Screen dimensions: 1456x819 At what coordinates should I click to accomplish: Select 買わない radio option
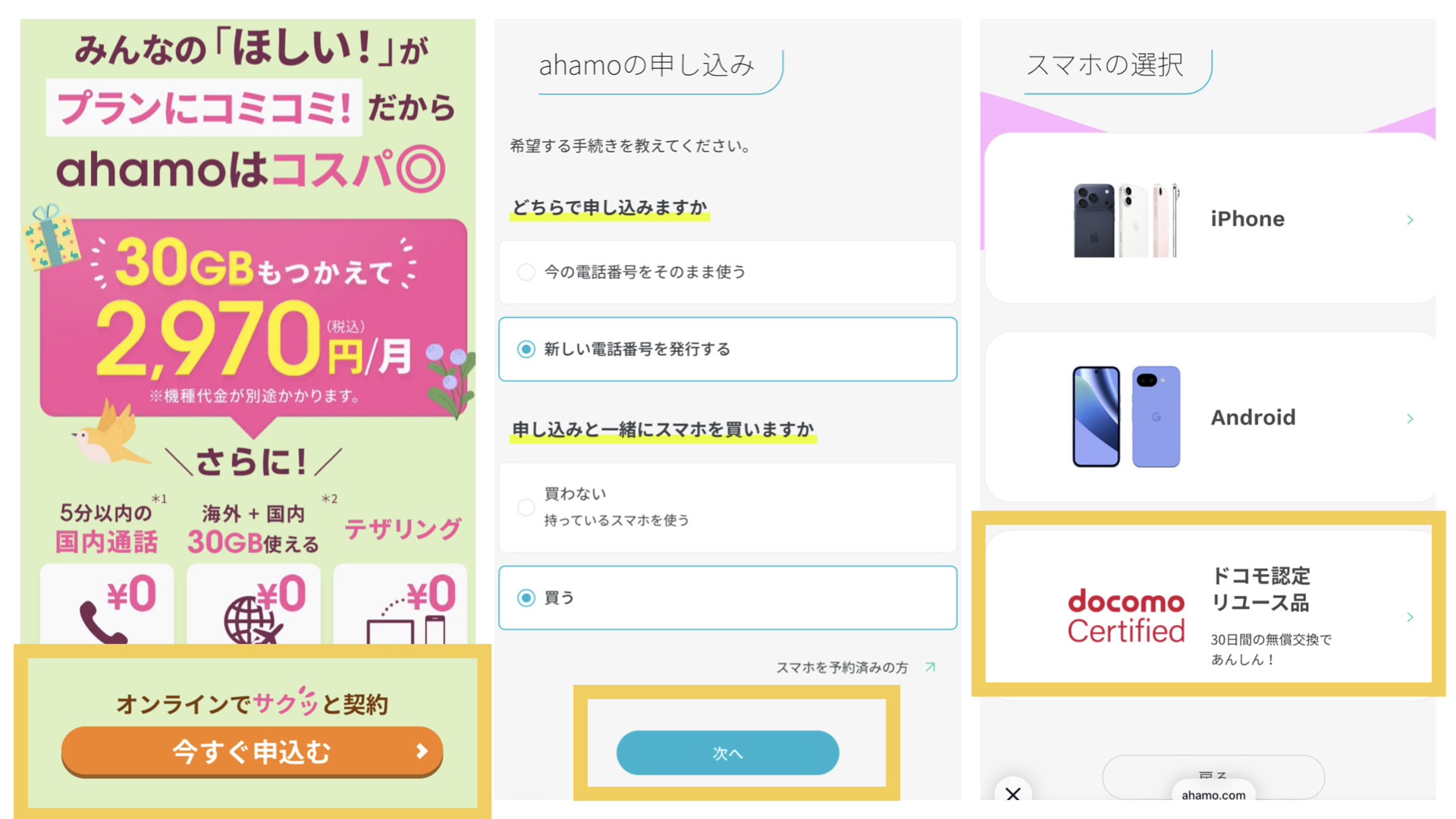pos(727,507)
